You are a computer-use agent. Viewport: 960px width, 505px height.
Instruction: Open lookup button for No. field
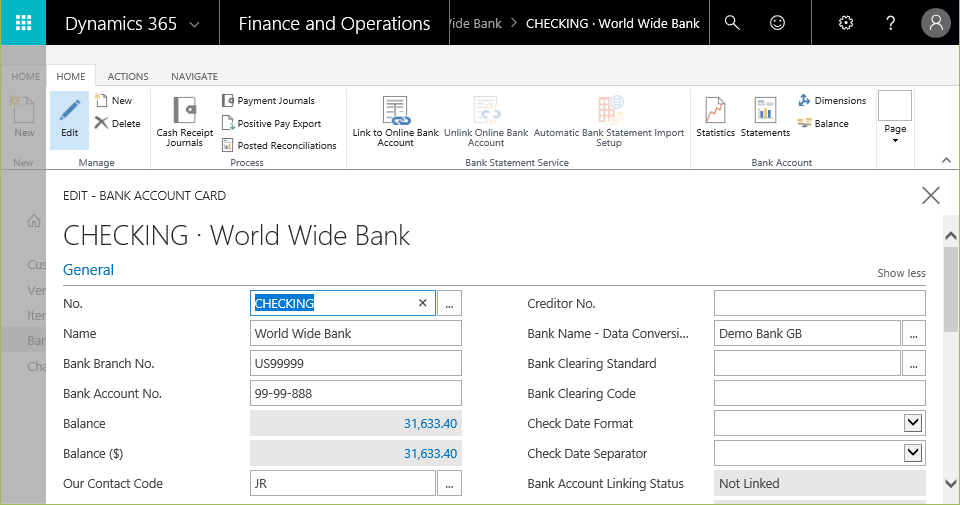(449, 303)
